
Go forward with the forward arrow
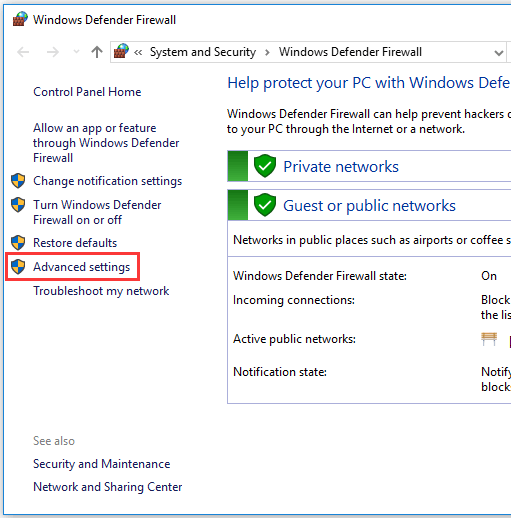coord(53,52)
